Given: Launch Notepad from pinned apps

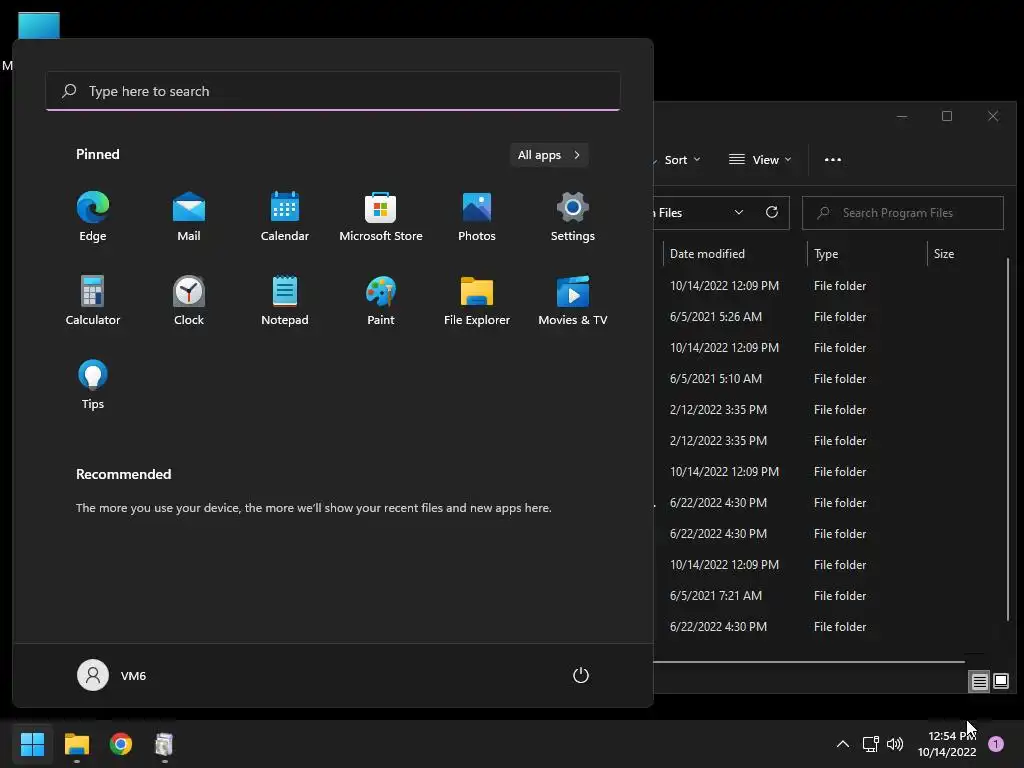Looking at the screenshot, I should coord(285,301).
